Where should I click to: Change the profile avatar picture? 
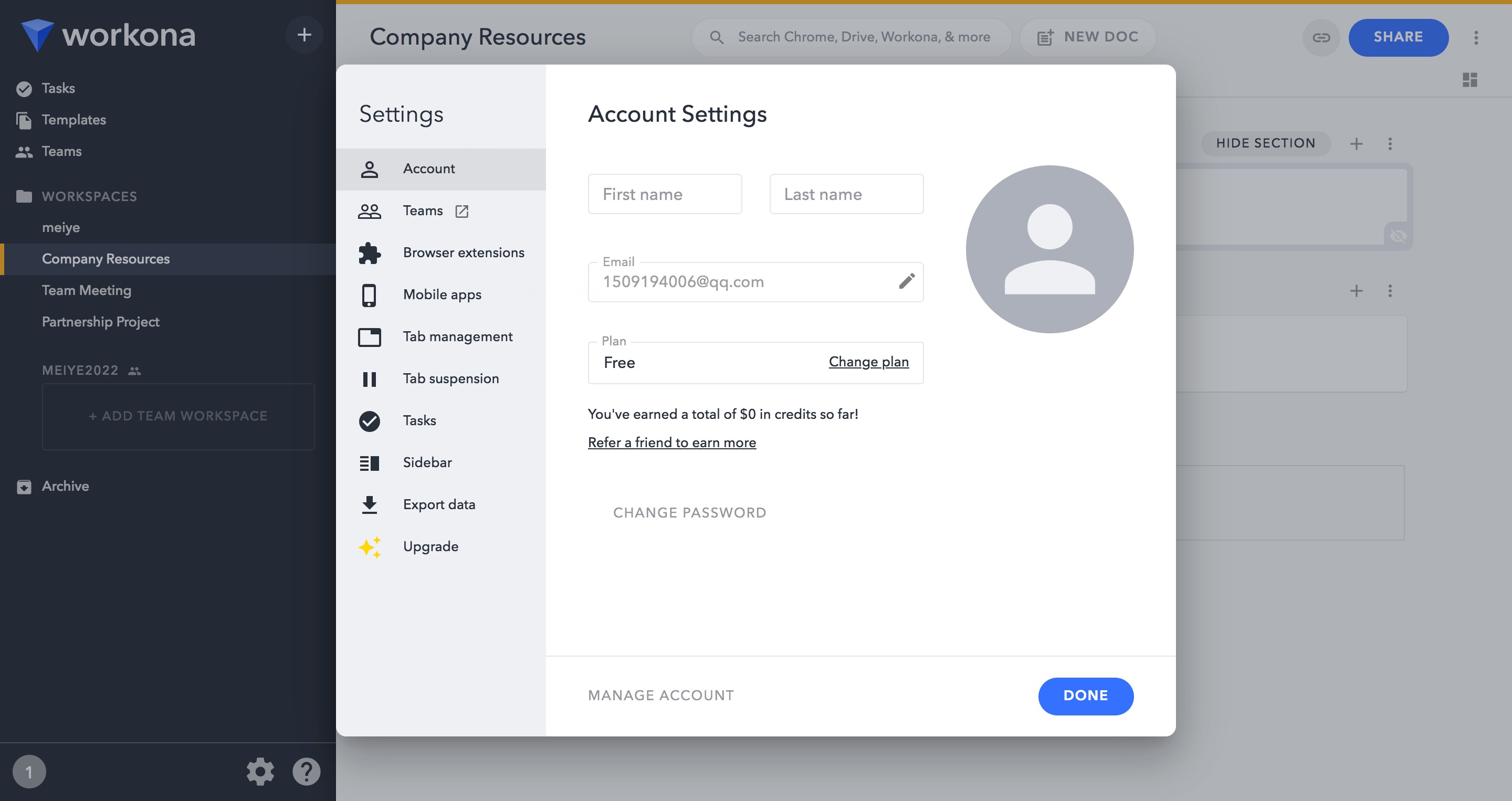tap(1049, 249)
